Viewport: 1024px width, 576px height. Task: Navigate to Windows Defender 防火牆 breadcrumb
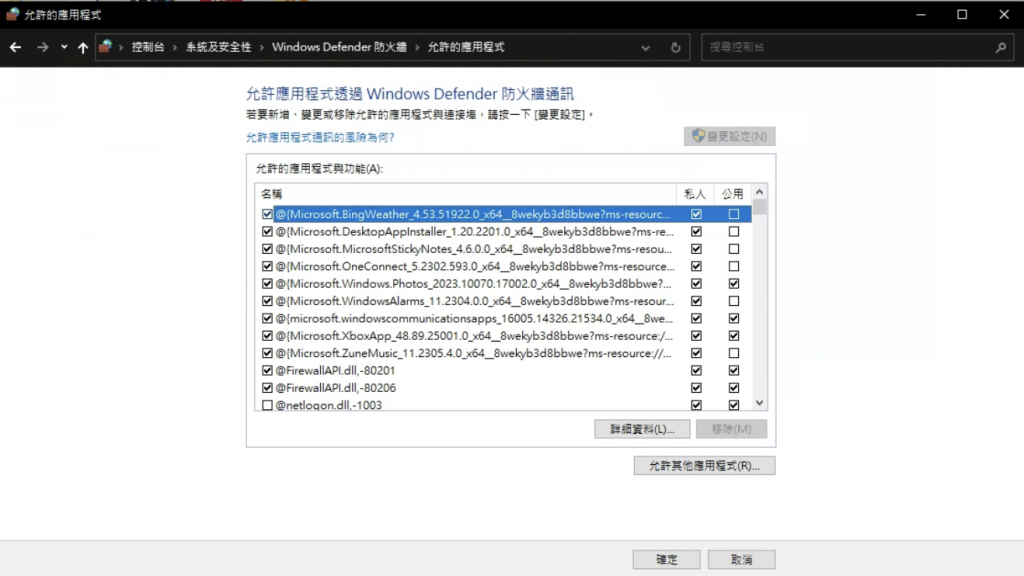(x=339, y=47)
